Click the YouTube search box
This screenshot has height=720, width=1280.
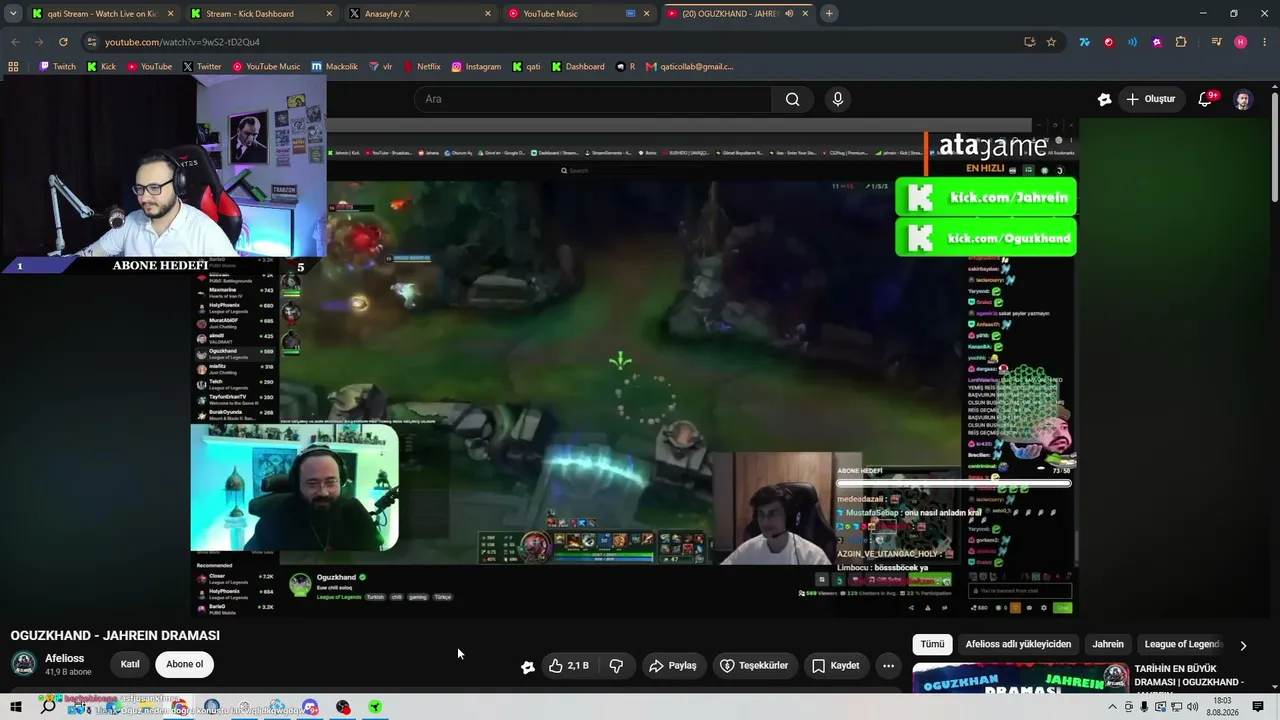(593, 99)
